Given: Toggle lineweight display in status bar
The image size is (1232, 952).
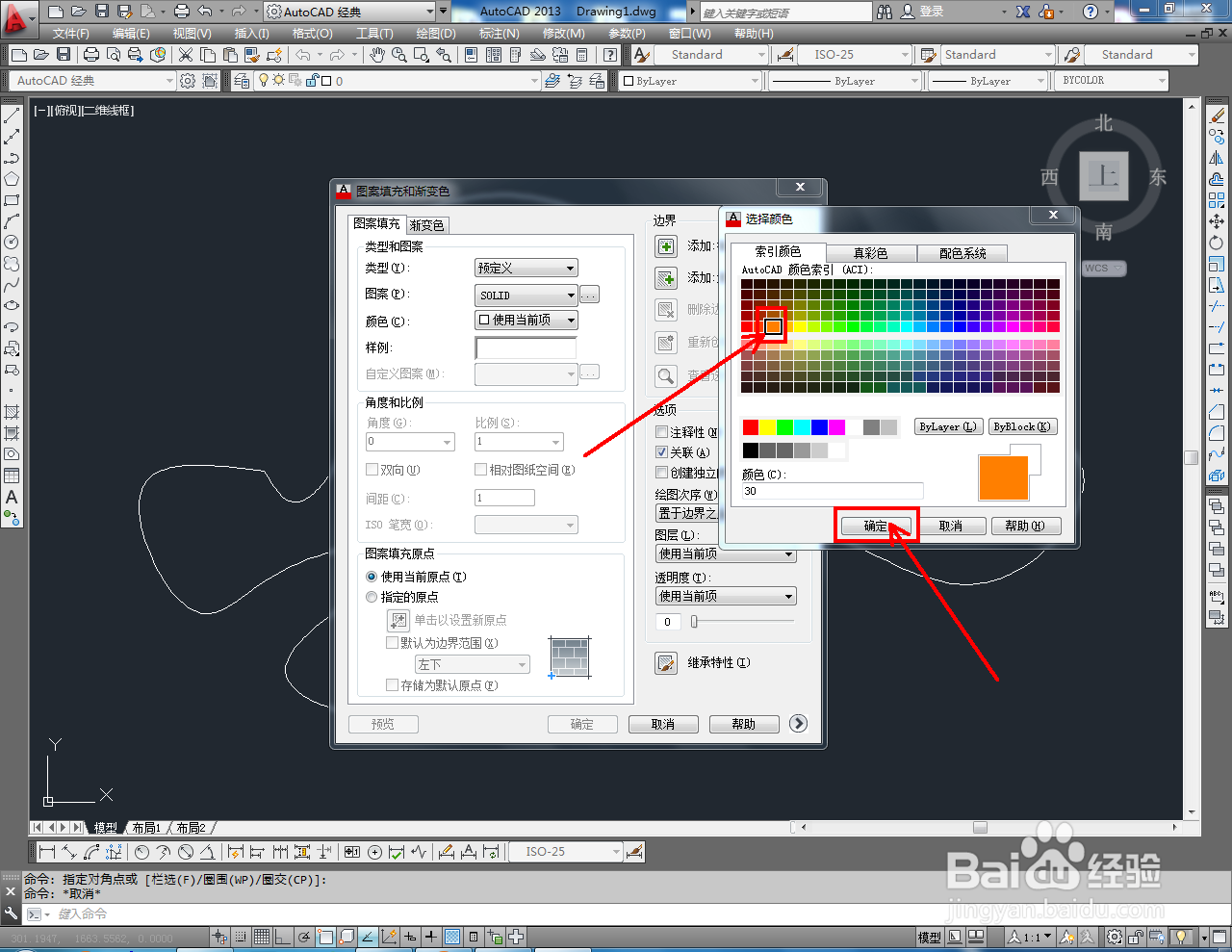Looking at the screenshot, I should [x=431, y=937].
